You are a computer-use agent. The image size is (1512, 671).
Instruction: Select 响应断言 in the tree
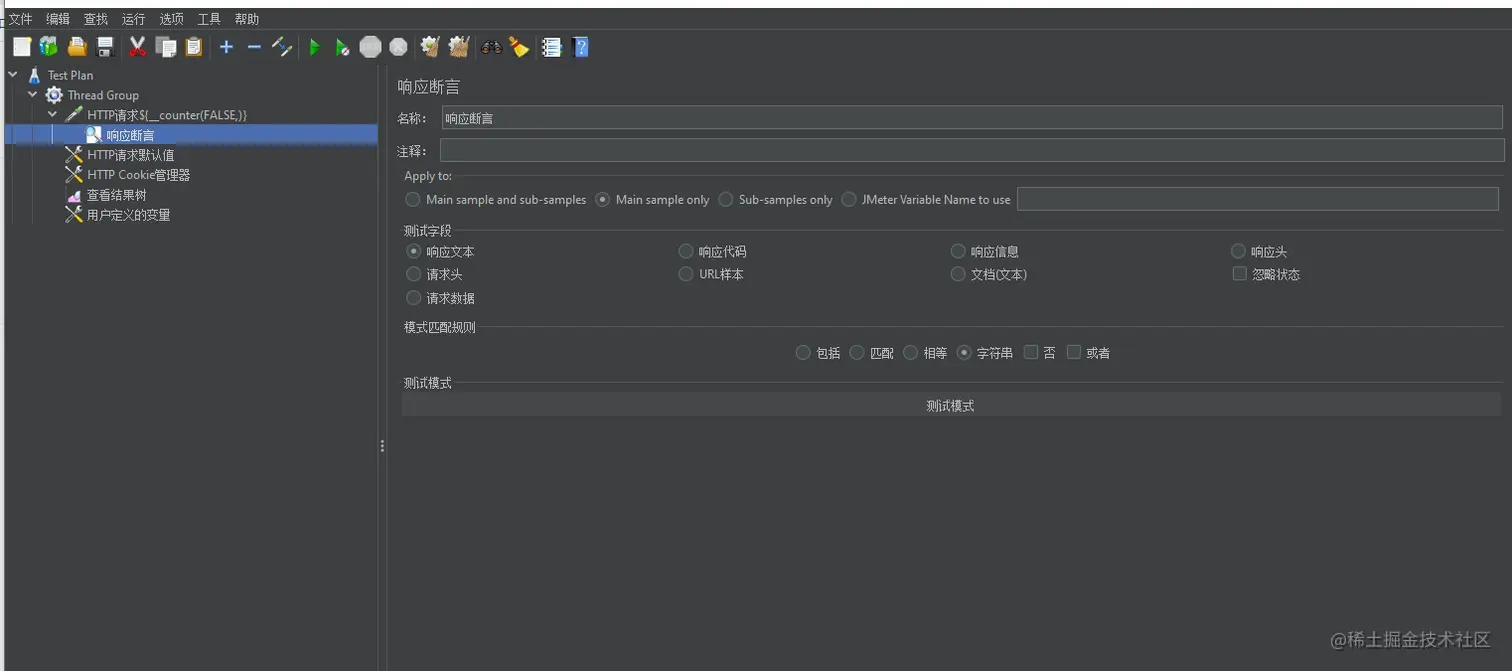tap(130, 135)
